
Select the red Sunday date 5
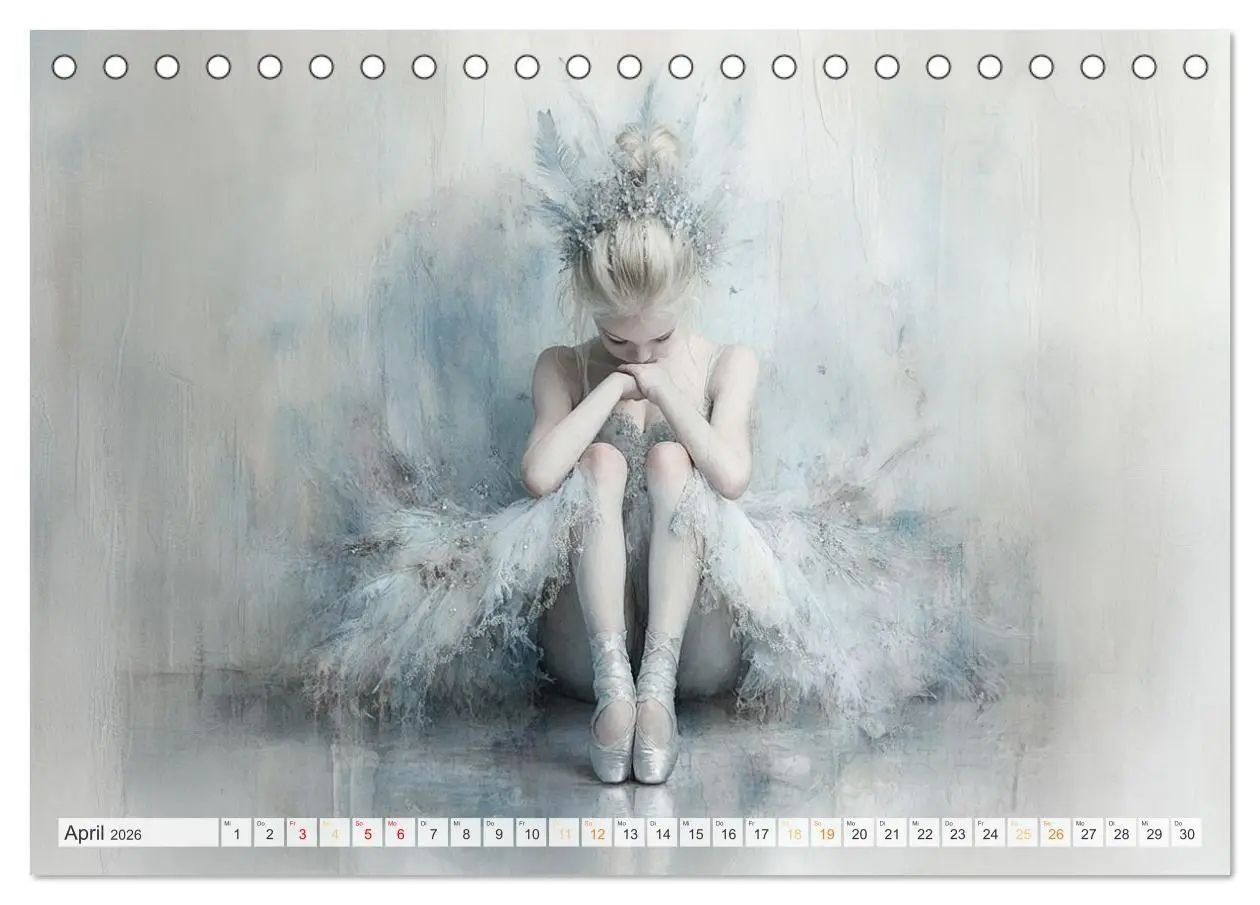(367, 833)
